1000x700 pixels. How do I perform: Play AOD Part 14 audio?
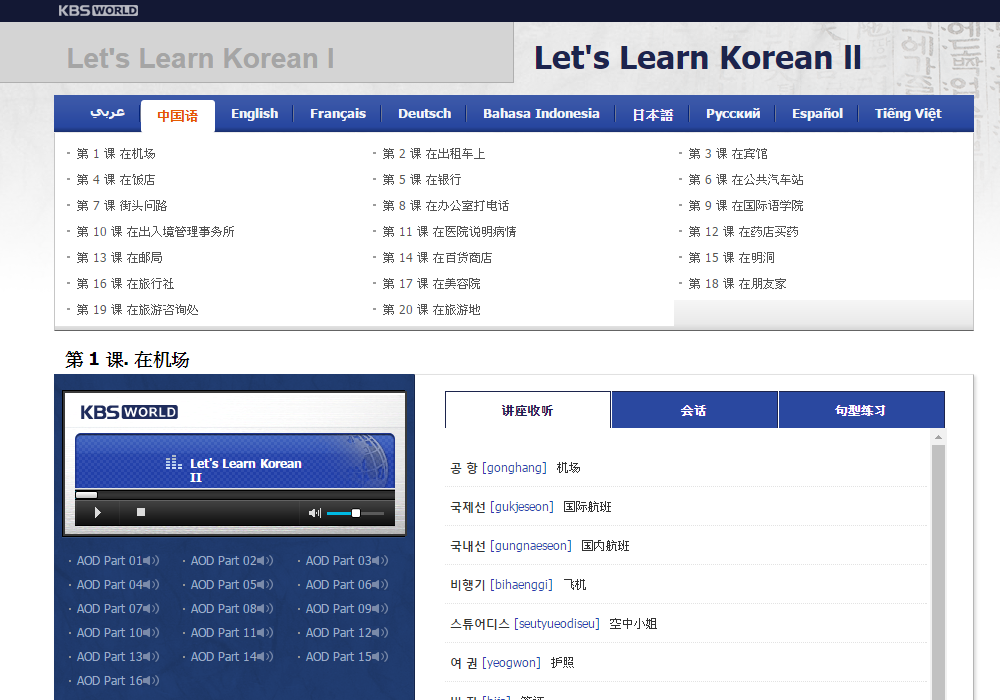pos(232,657)
